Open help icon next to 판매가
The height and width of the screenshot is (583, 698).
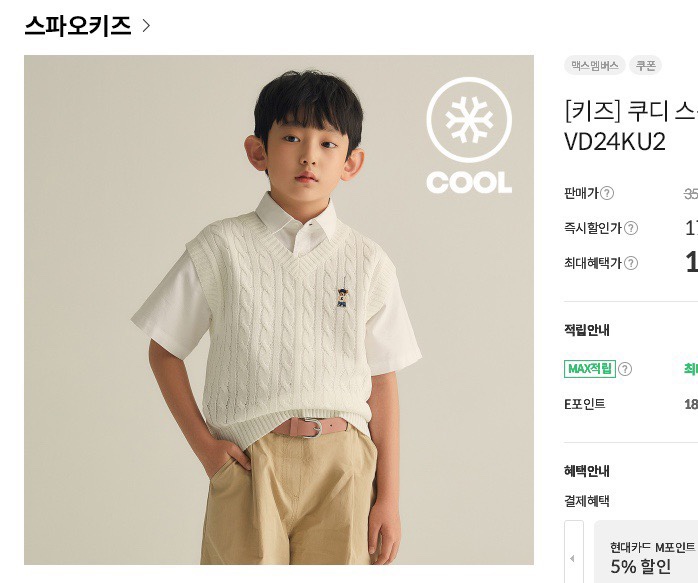tap(607, 193)
